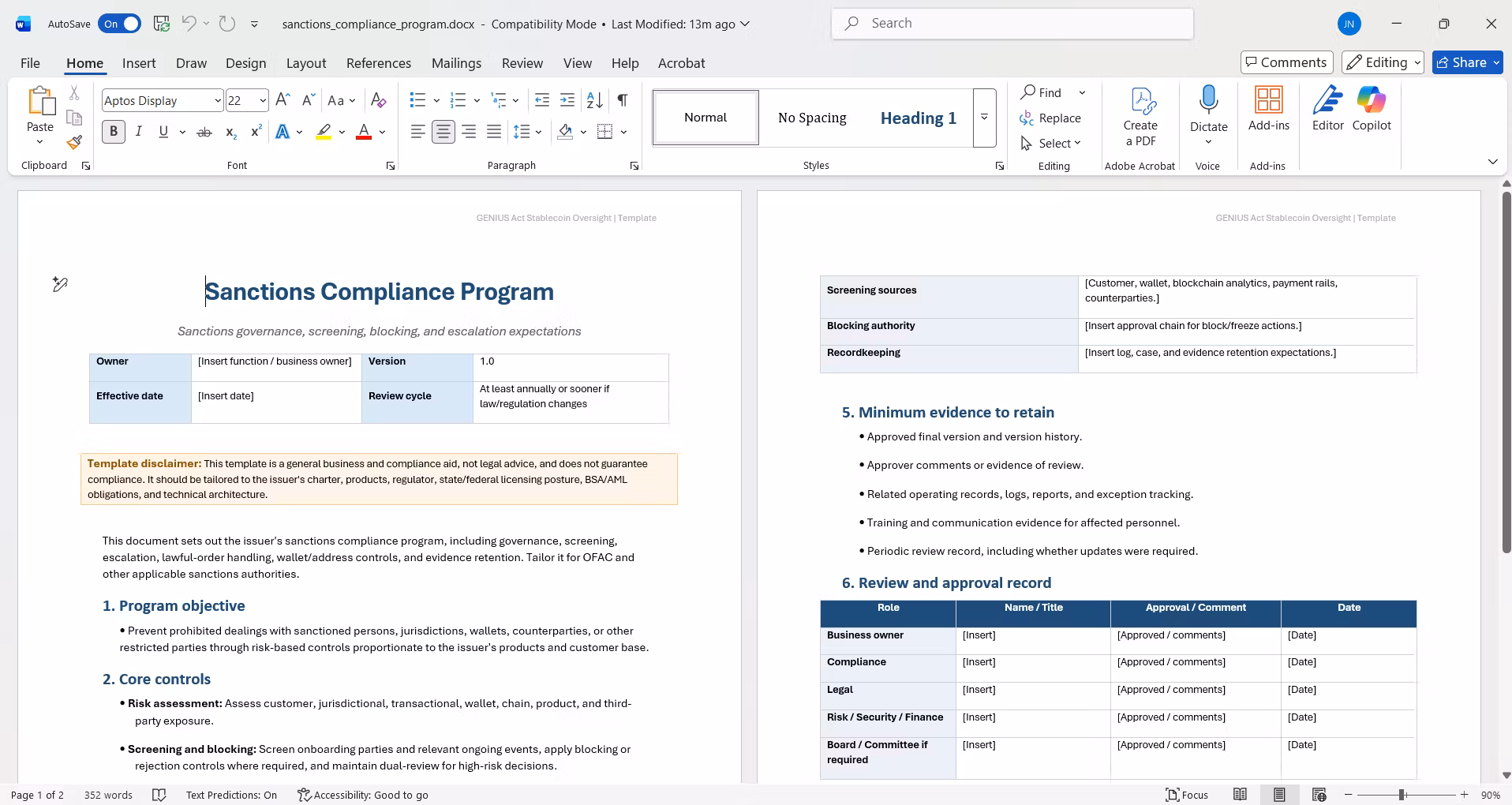
Task: Apply yellow text highlight color
Action: coord(324,132)
